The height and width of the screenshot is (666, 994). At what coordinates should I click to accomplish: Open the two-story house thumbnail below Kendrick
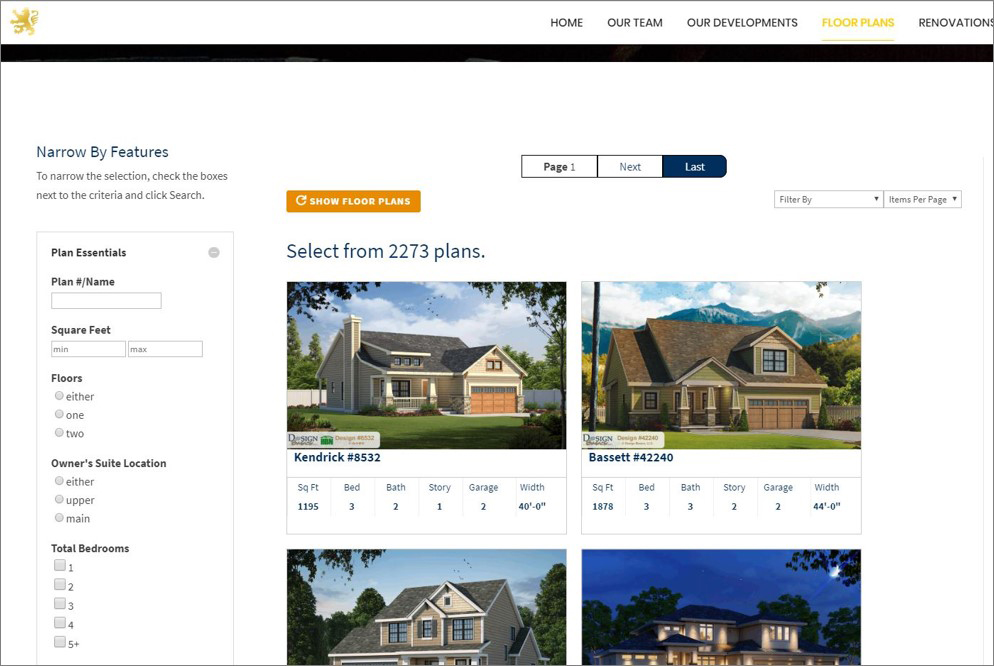click(x=427, y=607)
